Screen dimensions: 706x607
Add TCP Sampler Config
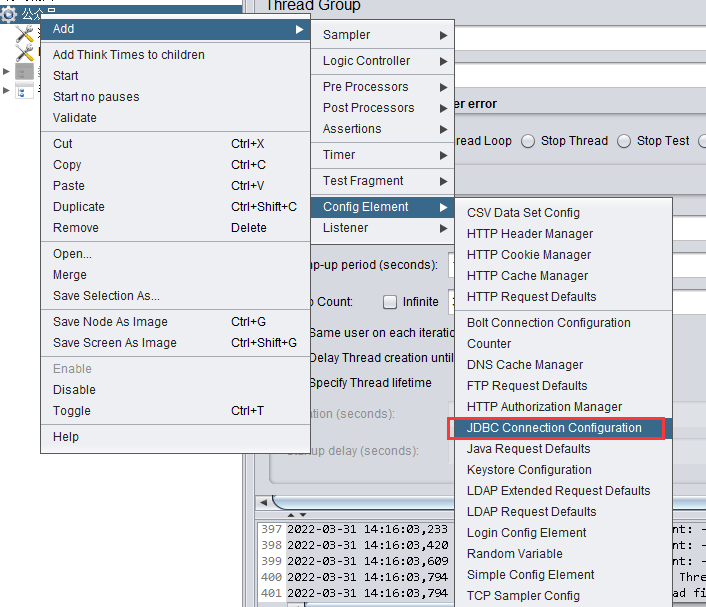(563, 596)
